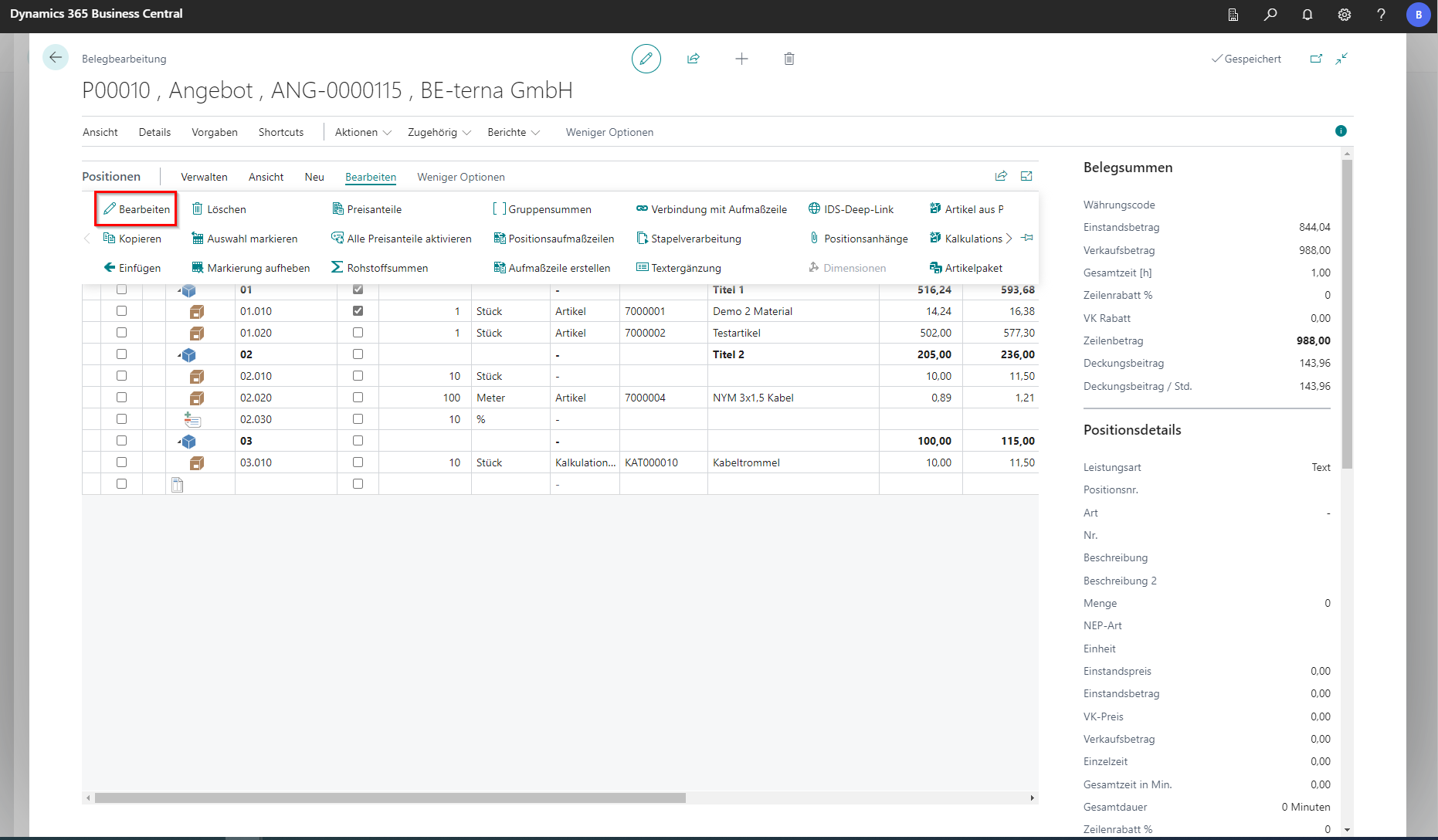Collapse the Titel 2 group row 02
The width and height of the screenshot is (1438, 840).
(180, 356)
